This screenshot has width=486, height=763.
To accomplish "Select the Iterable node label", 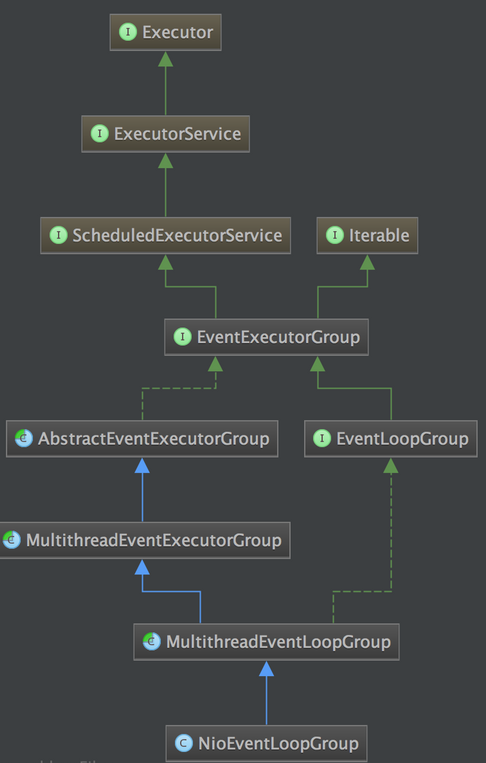I will [379, 236].
